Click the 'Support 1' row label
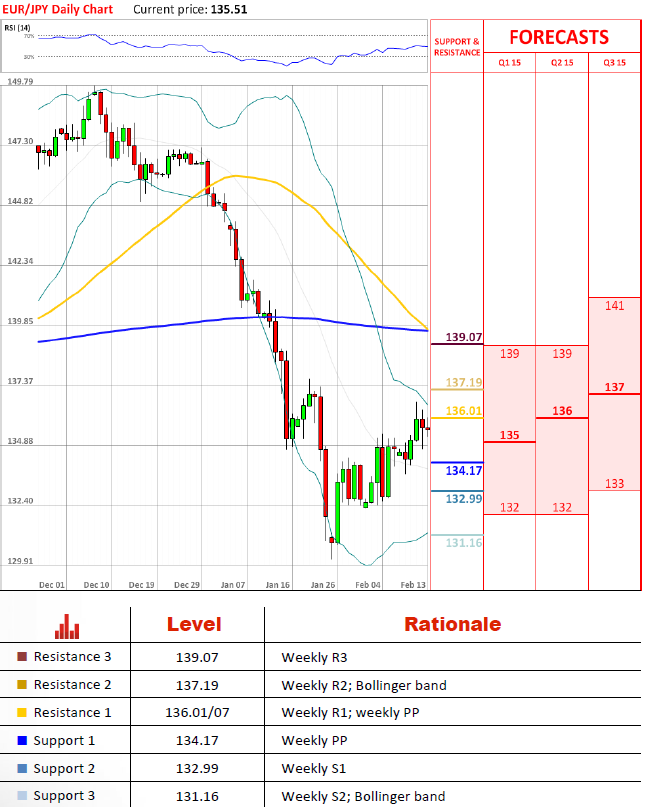Image resolution: width=647 pixels, height=807 pixels. point(64,741)
